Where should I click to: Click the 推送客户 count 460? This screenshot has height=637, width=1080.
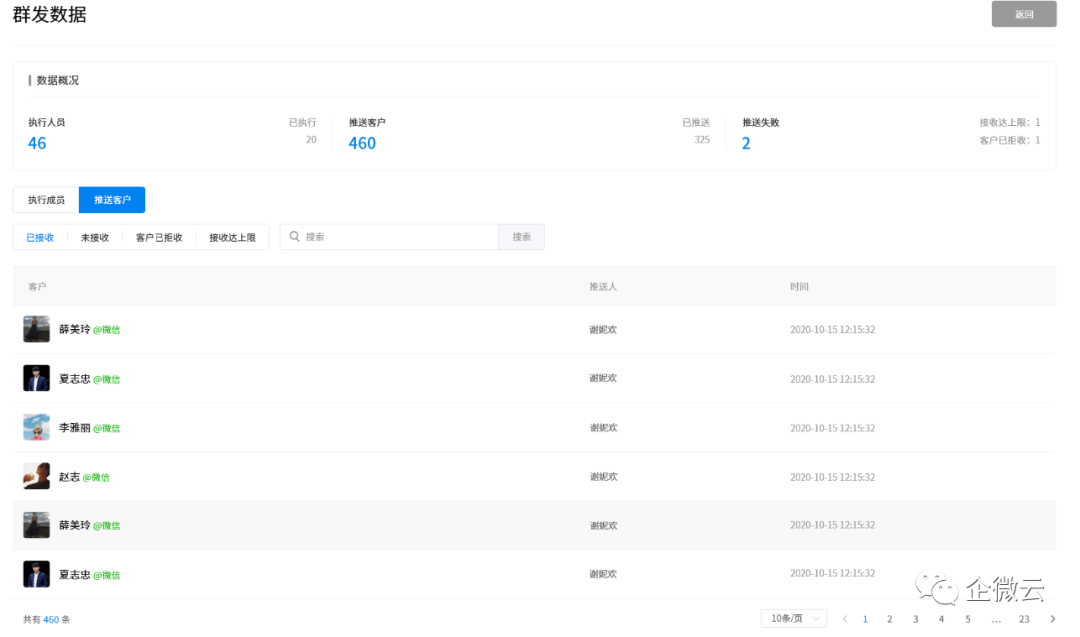point(362,143)
